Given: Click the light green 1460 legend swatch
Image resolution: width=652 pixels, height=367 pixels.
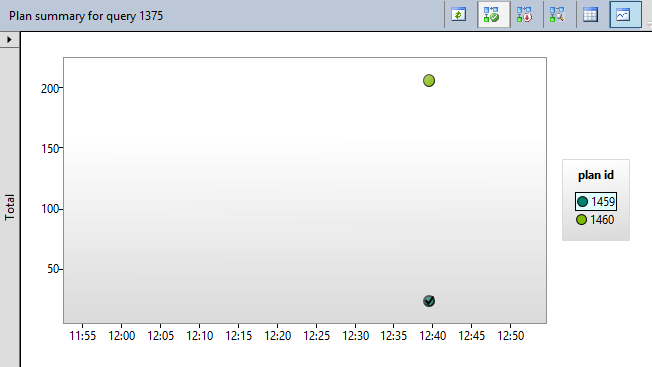Looking at the screenshot, I should tap(581, 220).
